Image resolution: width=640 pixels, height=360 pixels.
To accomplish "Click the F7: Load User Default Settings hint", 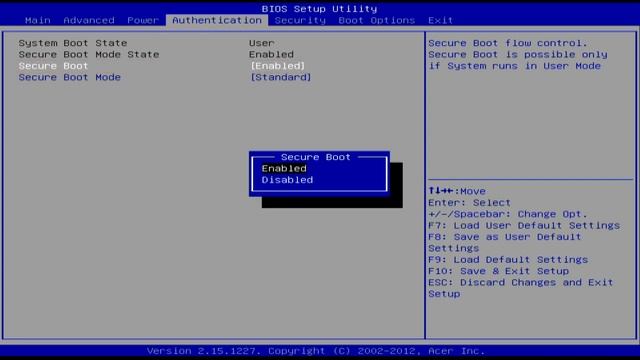I will tap(524, 225).
